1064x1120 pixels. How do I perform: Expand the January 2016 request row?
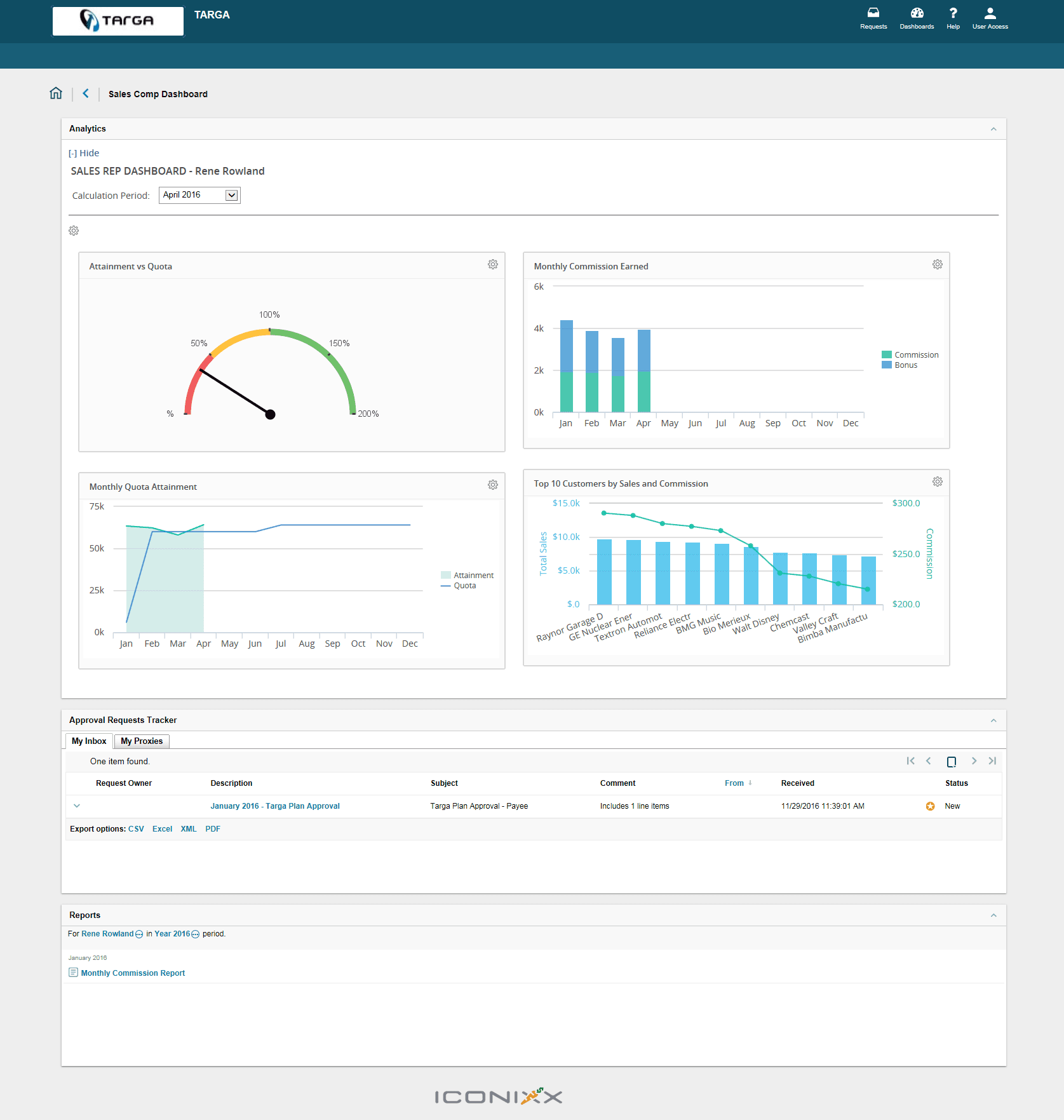(77, 806)
